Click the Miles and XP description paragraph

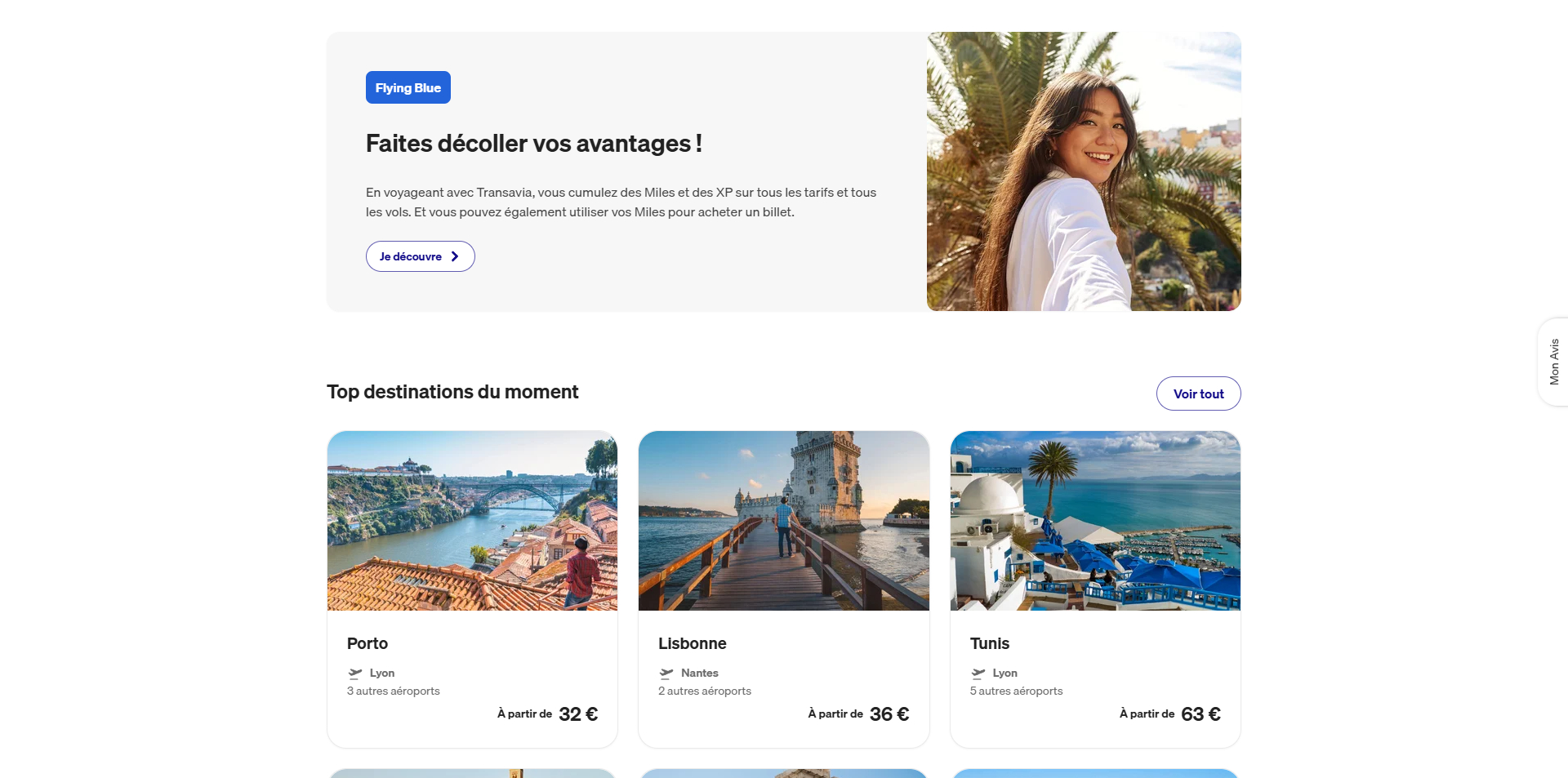click(621, 202)
